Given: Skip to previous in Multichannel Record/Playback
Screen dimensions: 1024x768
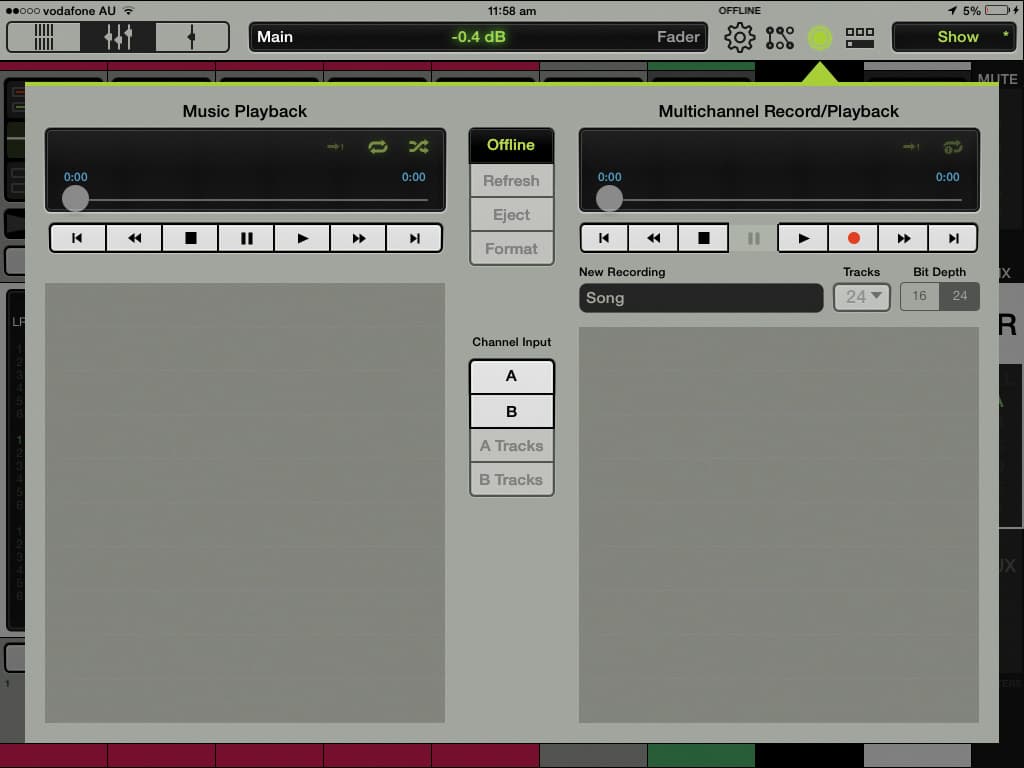Looking at the screenshot, I should click(x=604, y=238).
